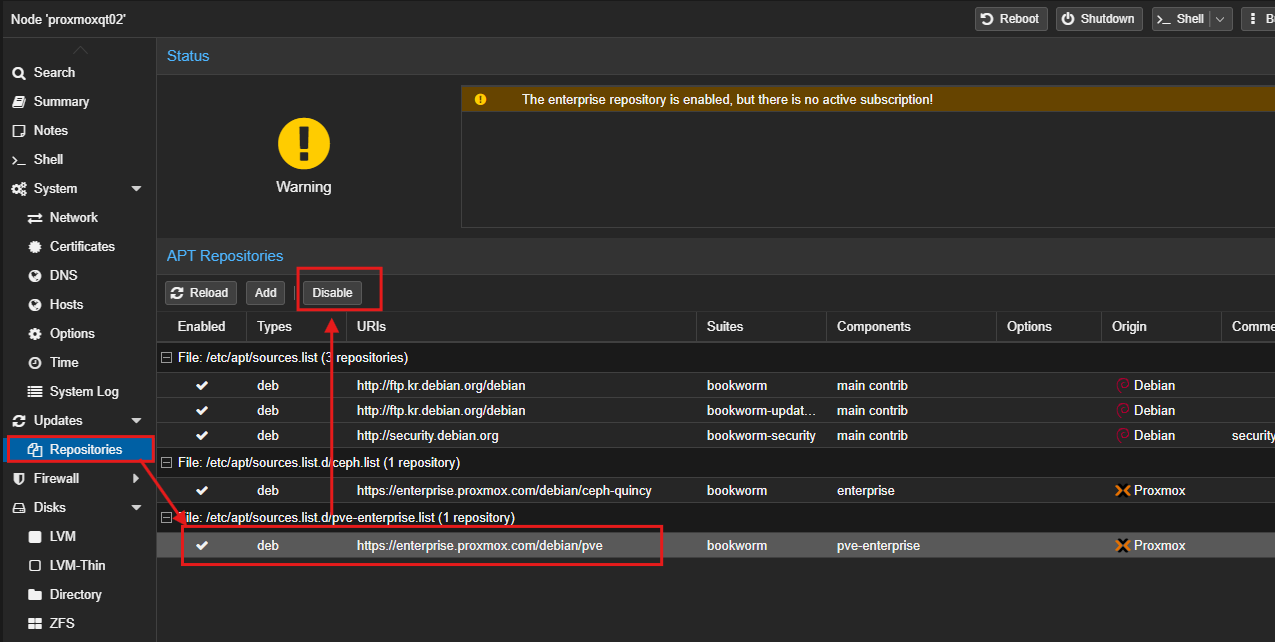1275x642 pixels.
Task: Click Debian origin icon in security row
Action: point(1122,435)
